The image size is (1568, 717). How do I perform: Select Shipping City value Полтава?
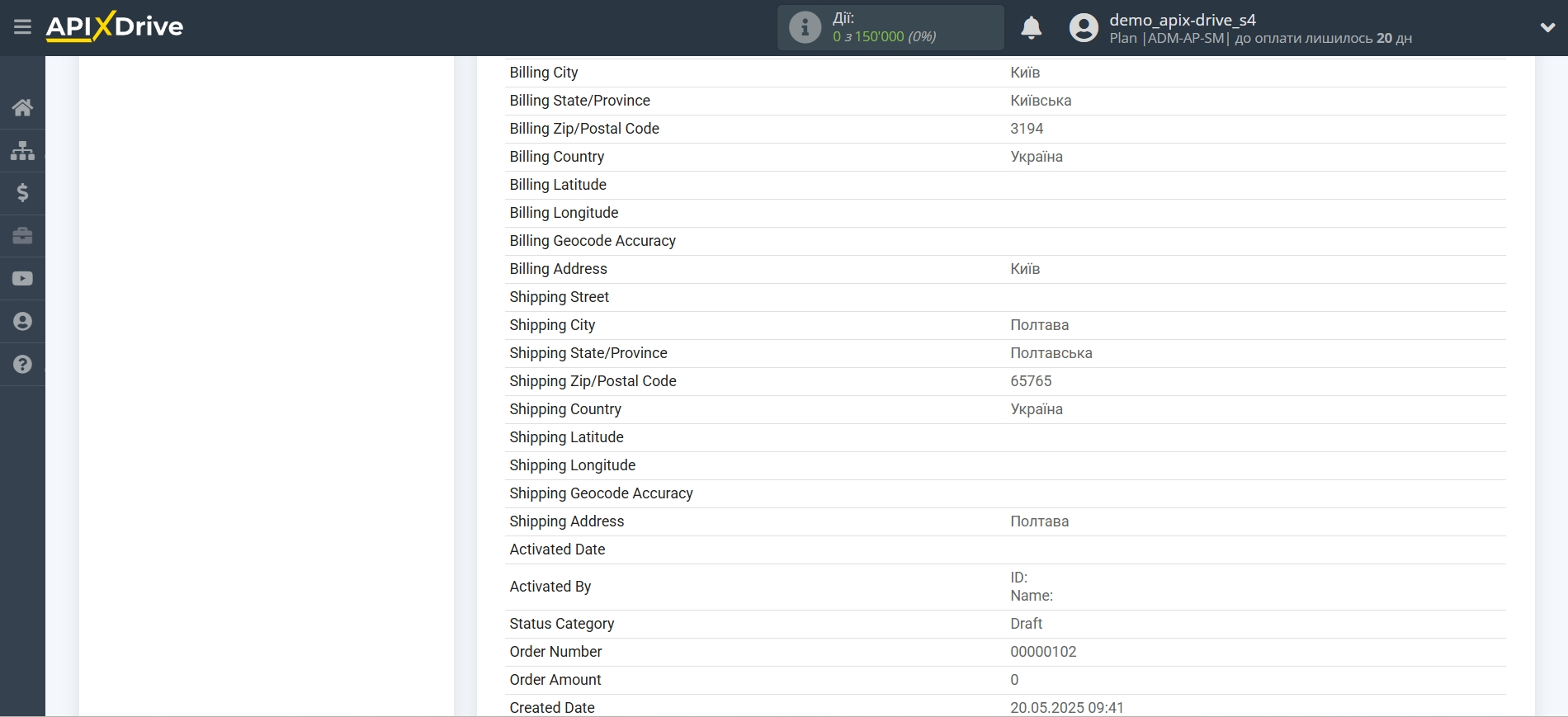point(1039,325)
